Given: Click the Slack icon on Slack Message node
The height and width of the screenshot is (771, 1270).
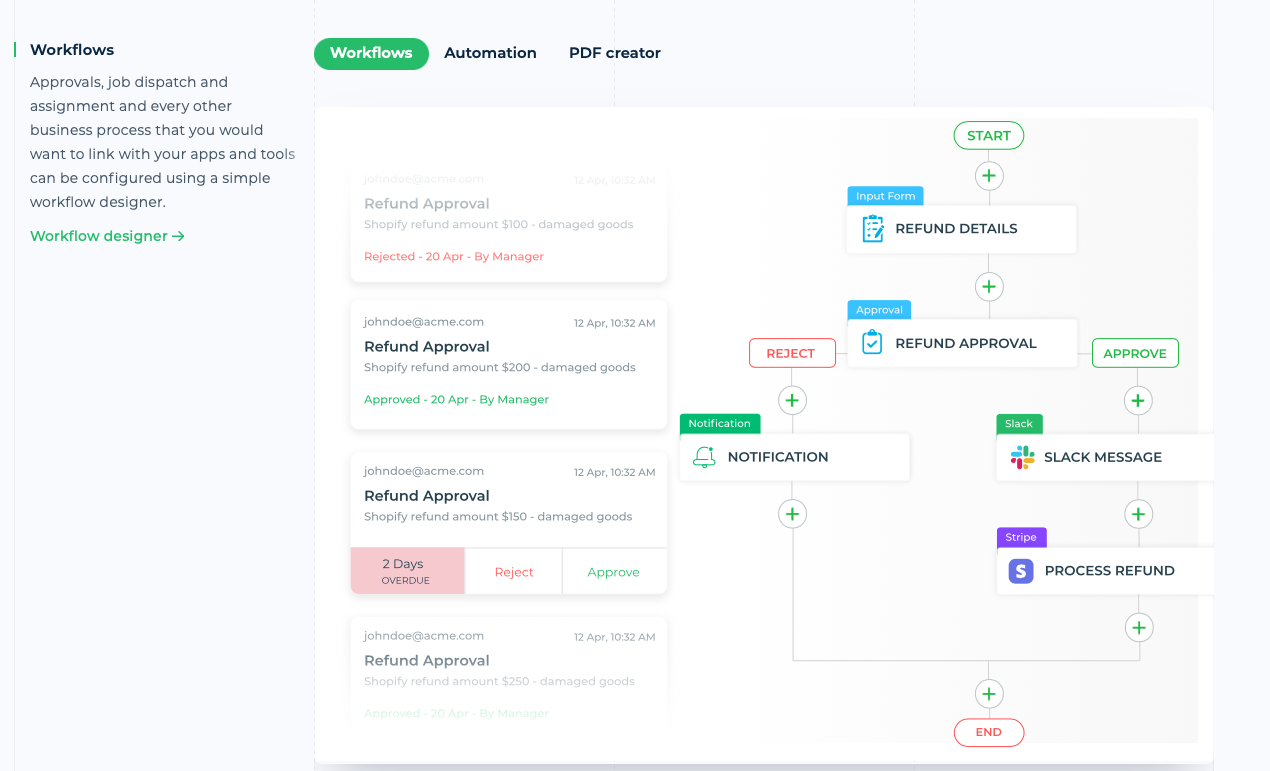Looking at the screenshot, I should click(1019, 457).
